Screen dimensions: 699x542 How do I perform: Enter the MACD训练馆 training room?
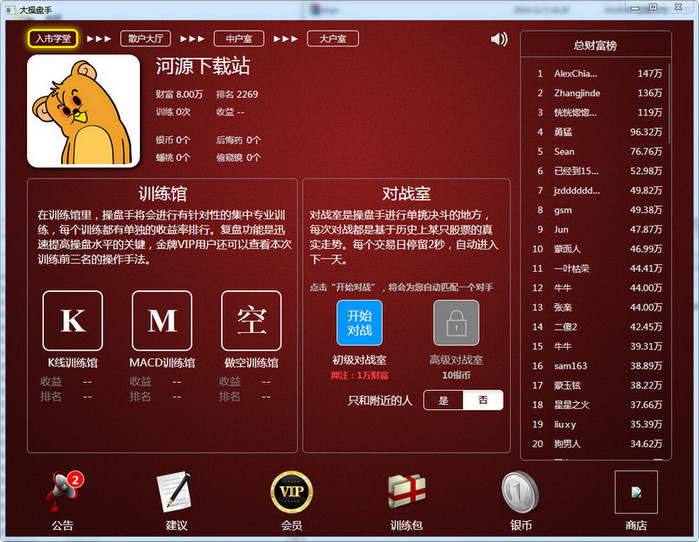[162, 321]
